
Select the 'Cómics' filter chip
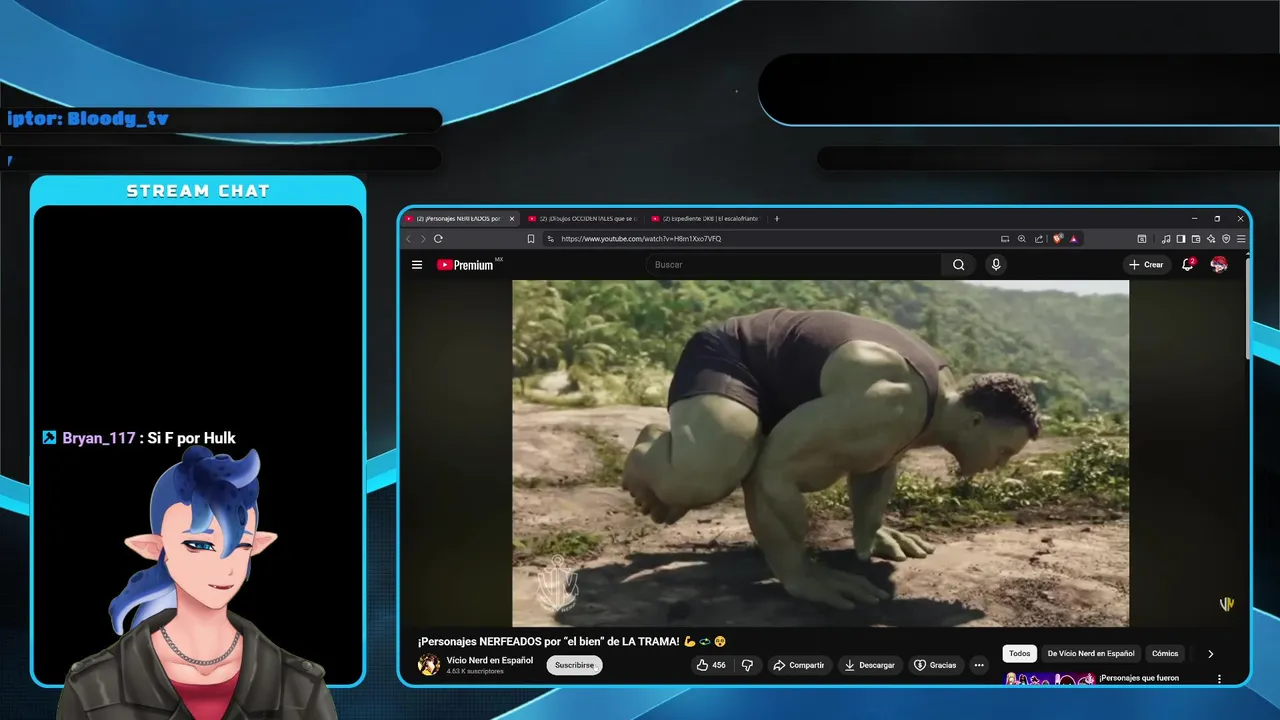1165,654
